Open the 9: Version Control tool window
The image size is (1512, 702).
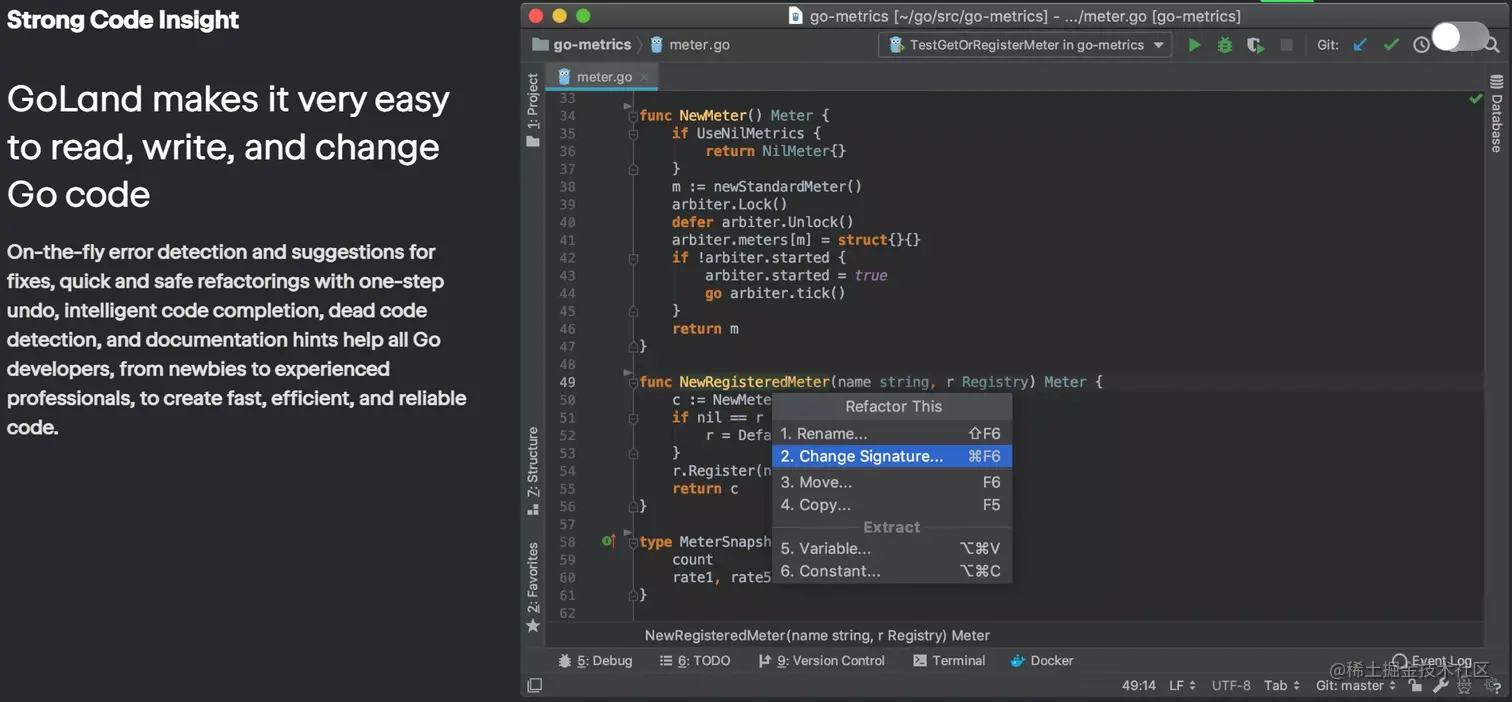(x=822, y=661)
